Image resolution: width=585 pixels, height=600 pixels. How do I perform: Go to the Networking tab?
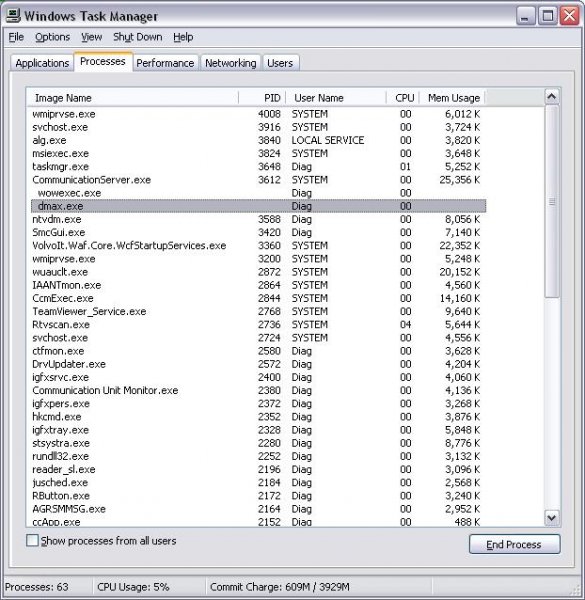pyautogui.click(x=231, y=63)
